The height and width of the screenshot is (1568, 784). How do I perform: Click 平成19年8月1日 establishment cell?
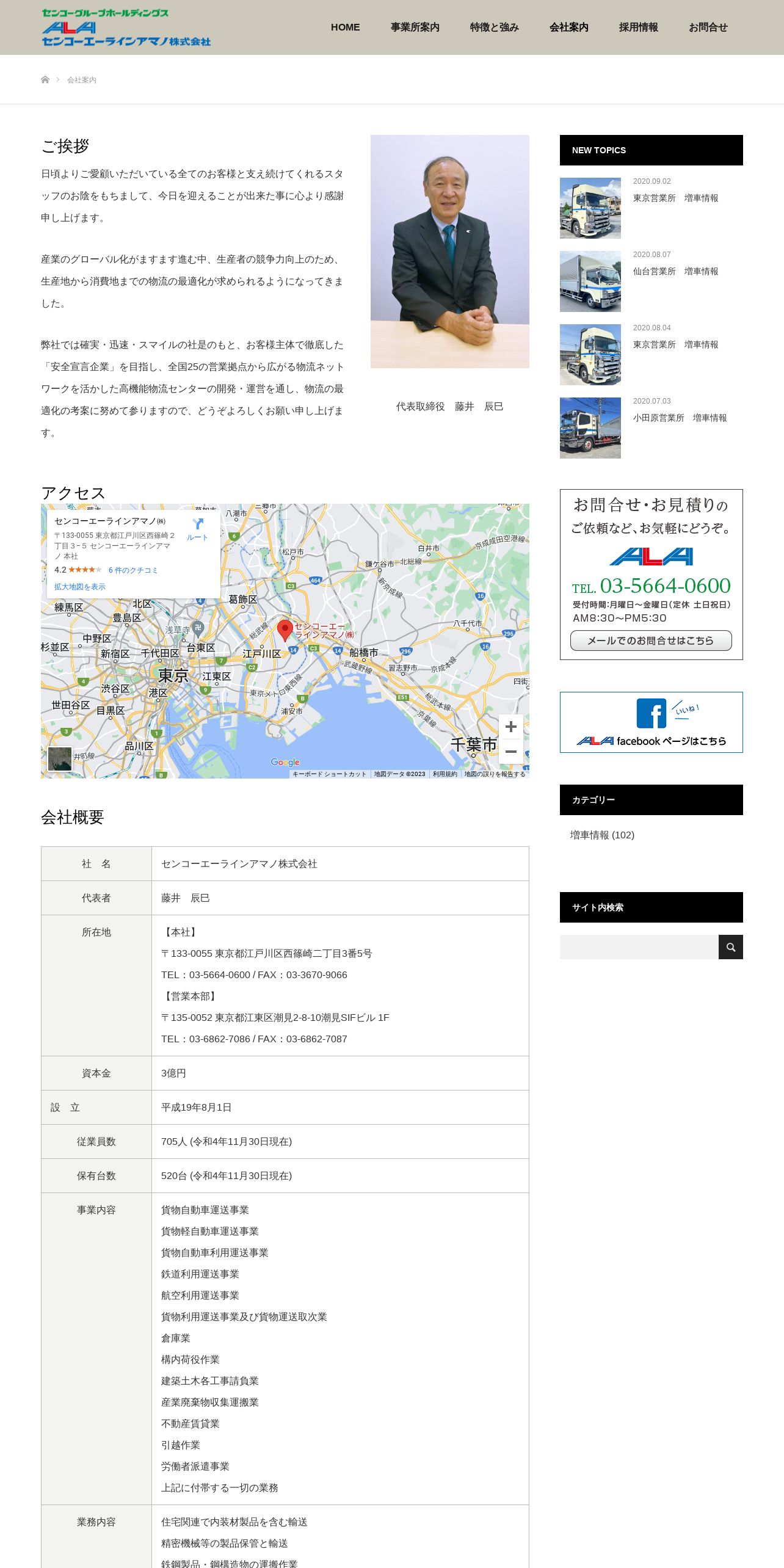coord(340,1108)
